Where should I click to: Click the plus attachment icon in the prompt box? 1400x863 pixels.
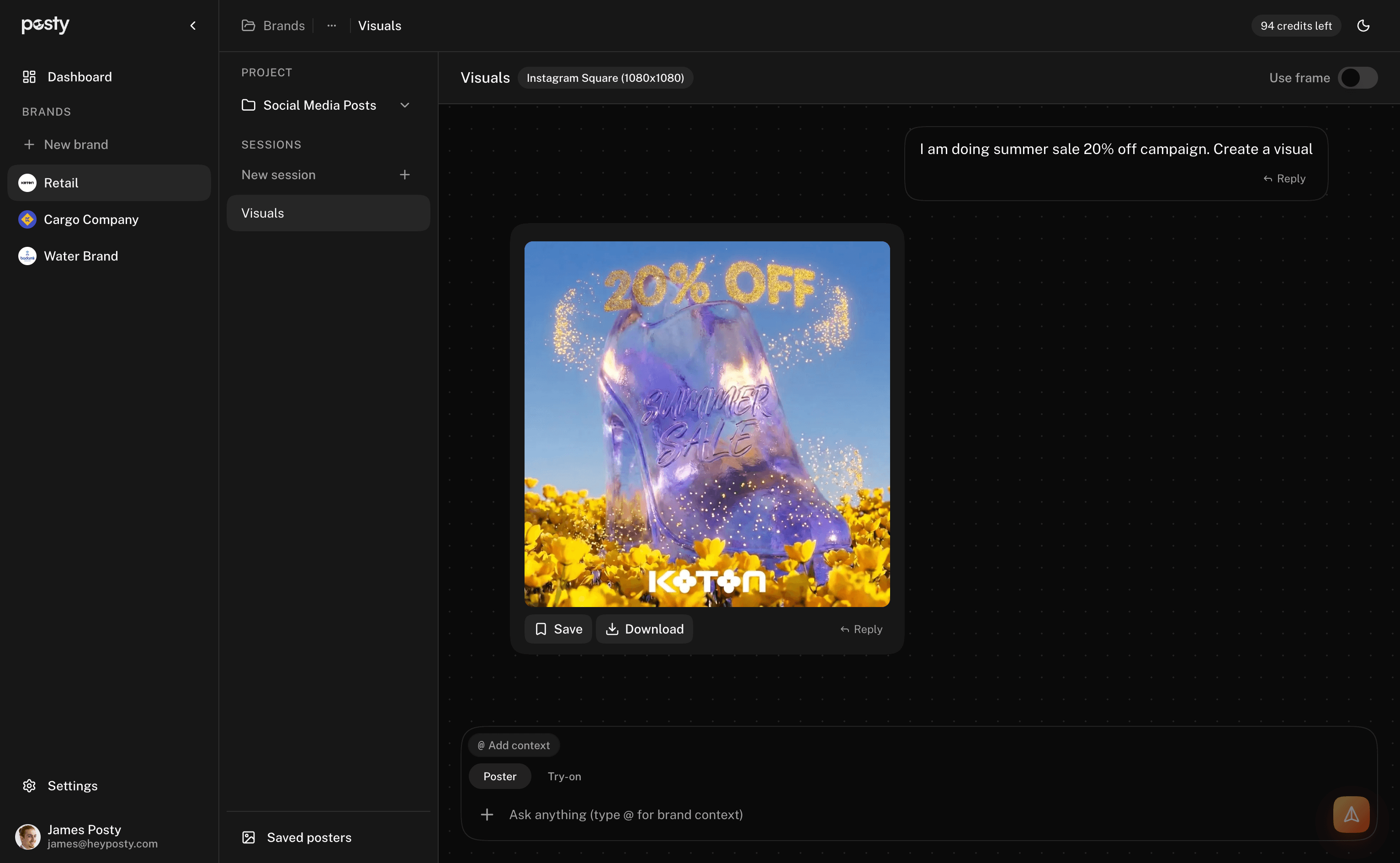pyautogui.click(x=487, y=815)
